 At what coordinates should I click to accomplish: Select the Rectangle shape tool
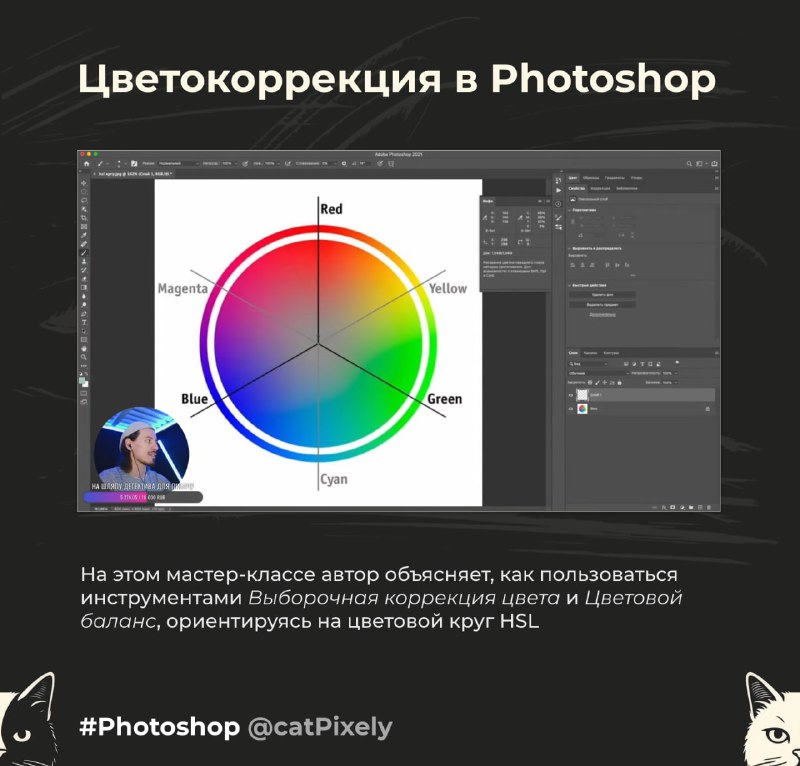pos(84,339)
